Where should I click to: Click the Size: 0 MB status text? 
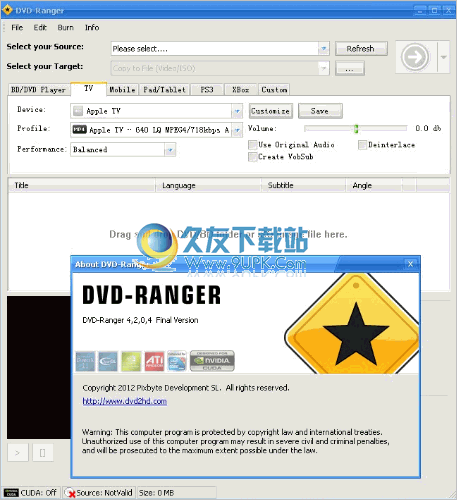click(157, 493)
